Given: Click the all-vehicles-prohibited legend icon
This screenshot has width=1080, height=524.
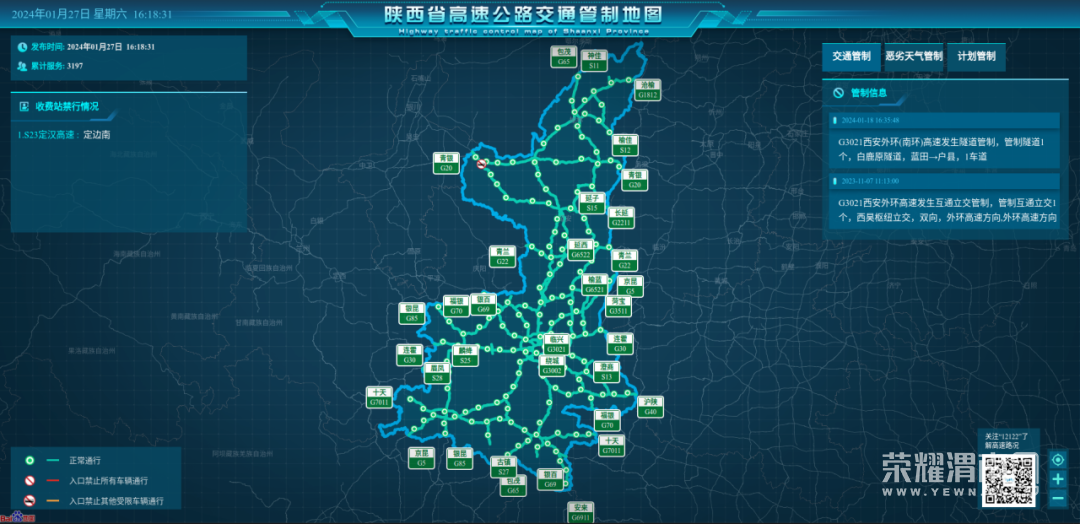Looking at the screenshot, I should 30,481.
